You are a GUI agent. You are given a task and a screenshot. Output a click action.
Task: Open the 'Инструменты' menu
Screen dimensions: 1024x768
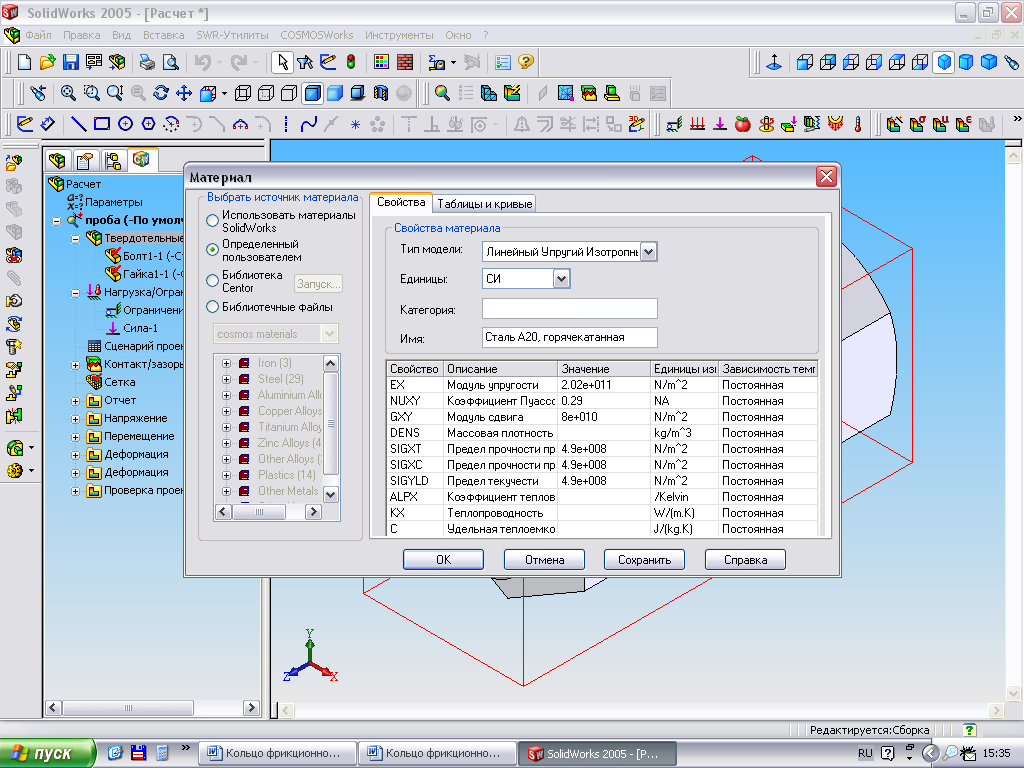coord(399,35)
